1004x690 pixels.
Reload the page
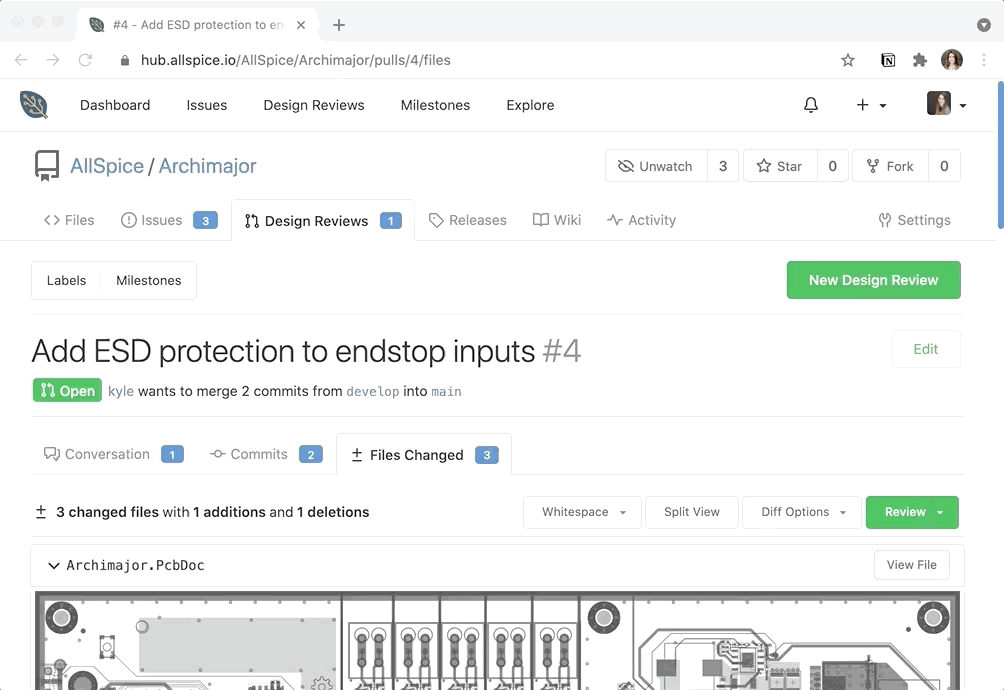(85, 60)
